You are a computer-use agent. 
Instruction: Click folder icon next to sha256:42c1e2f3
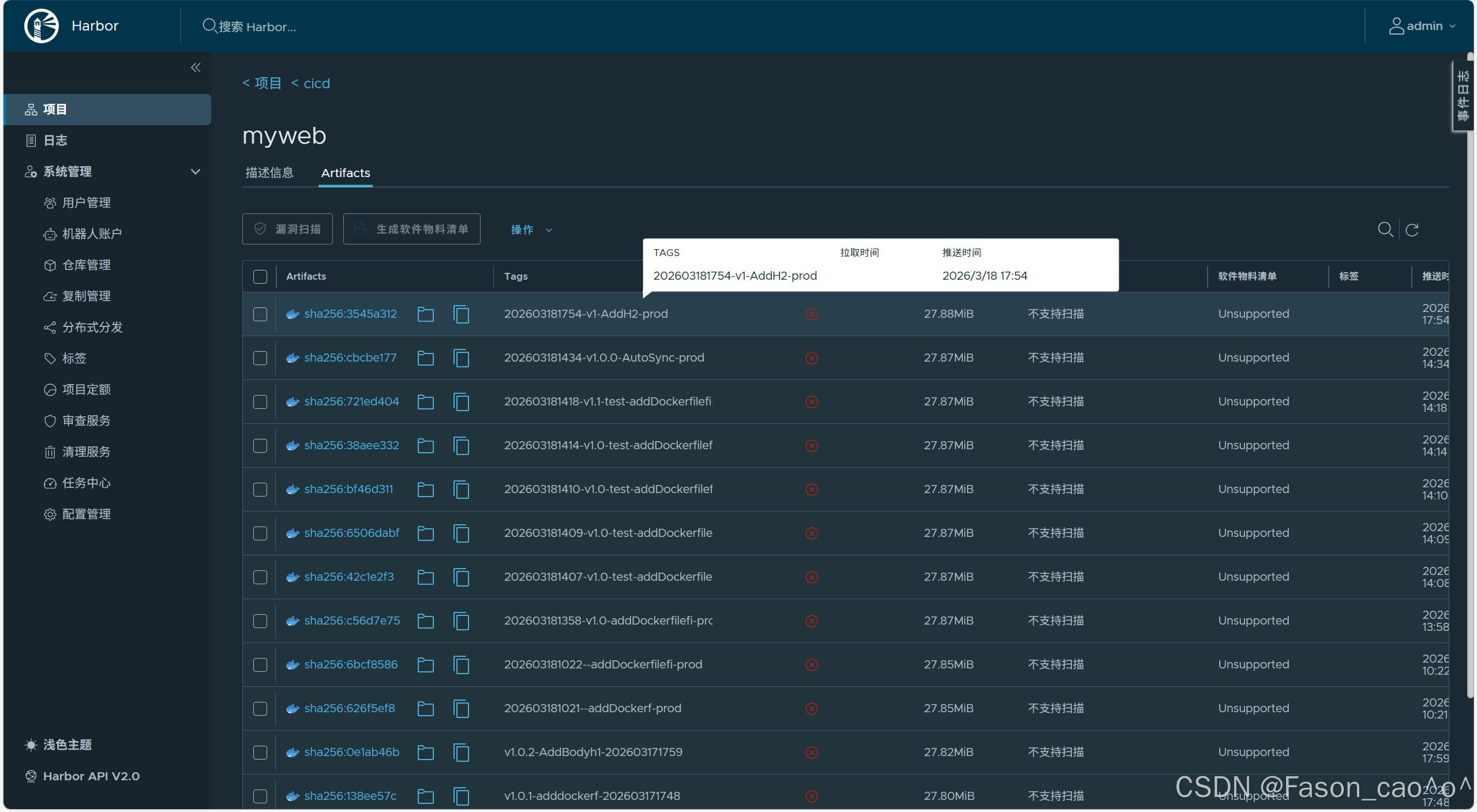pyautogui.click(x=425, y=577)
